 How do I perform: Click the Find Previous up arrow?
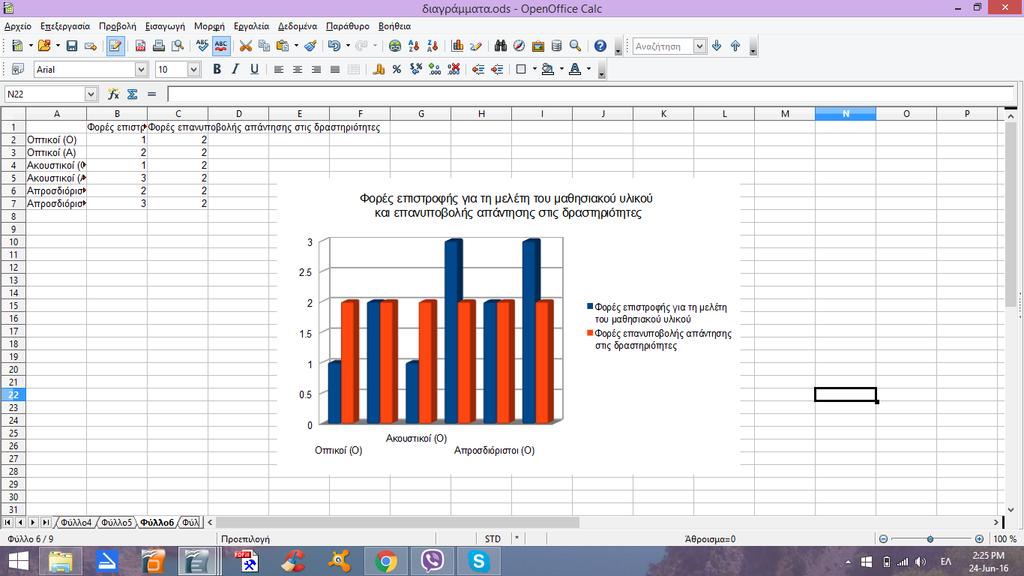point(735,46)
